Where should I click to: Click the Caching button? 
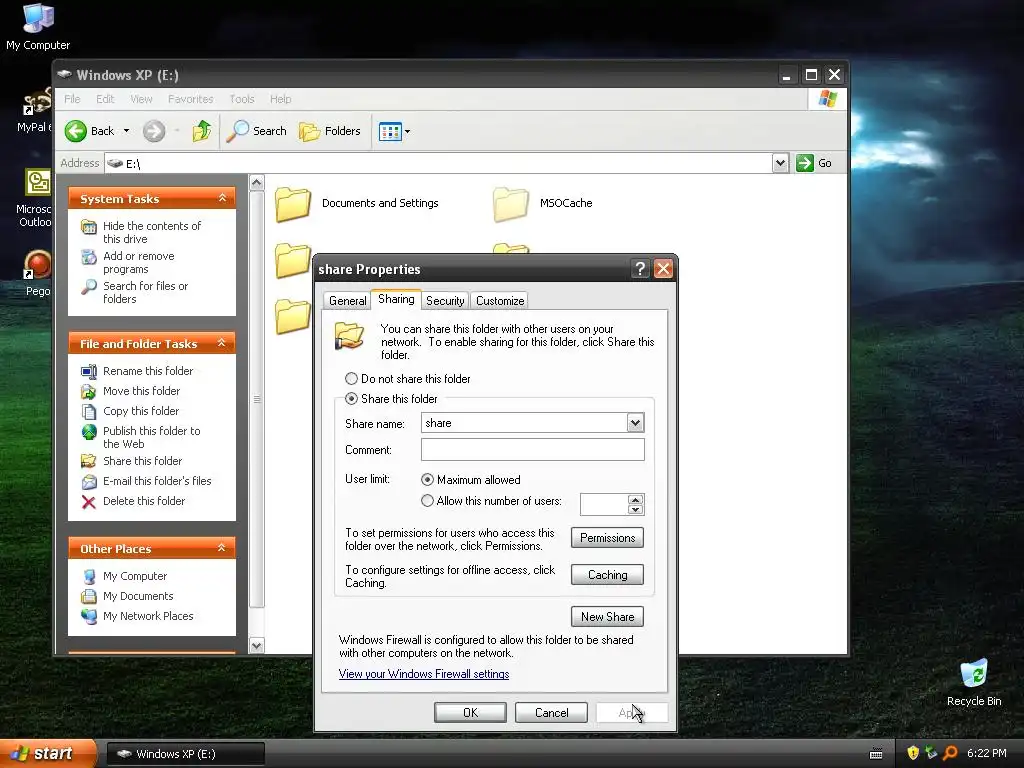point(607,575)
